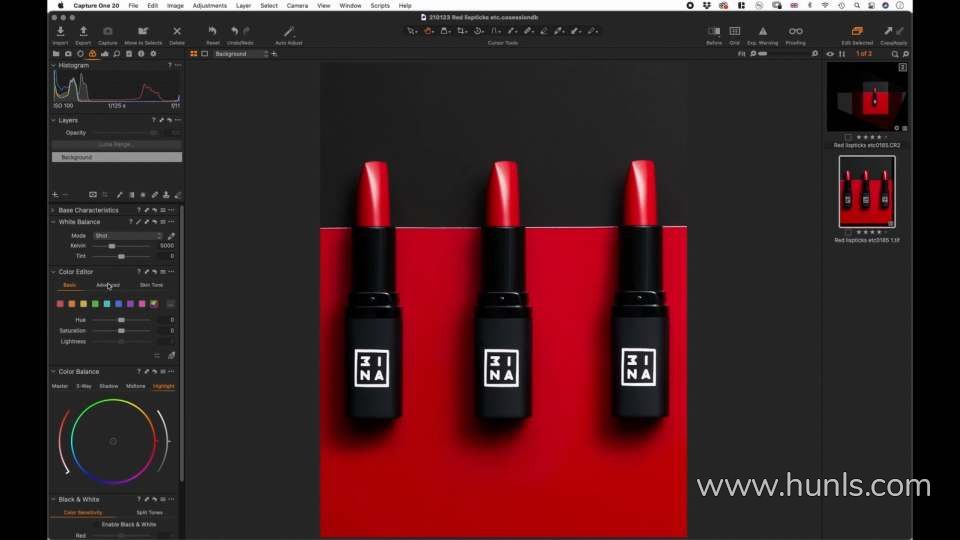The height and width of the screenshot is (540, 960).
Task: Pick white balance with eyedropper icon
Action: click(x=171, y=236)
